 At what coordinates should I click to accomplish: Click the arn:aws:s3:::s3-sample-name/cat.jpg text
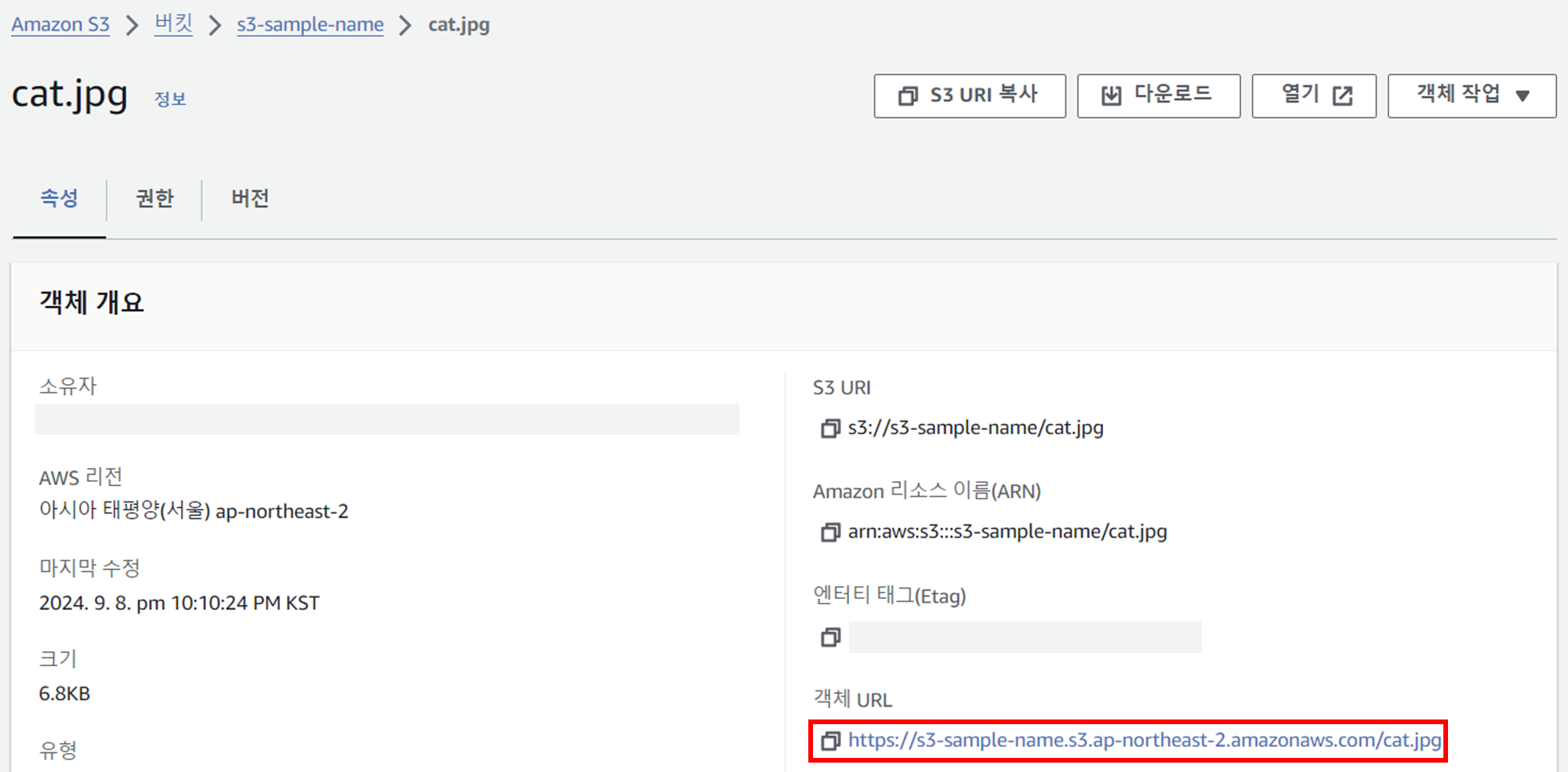pos(1007,532)
